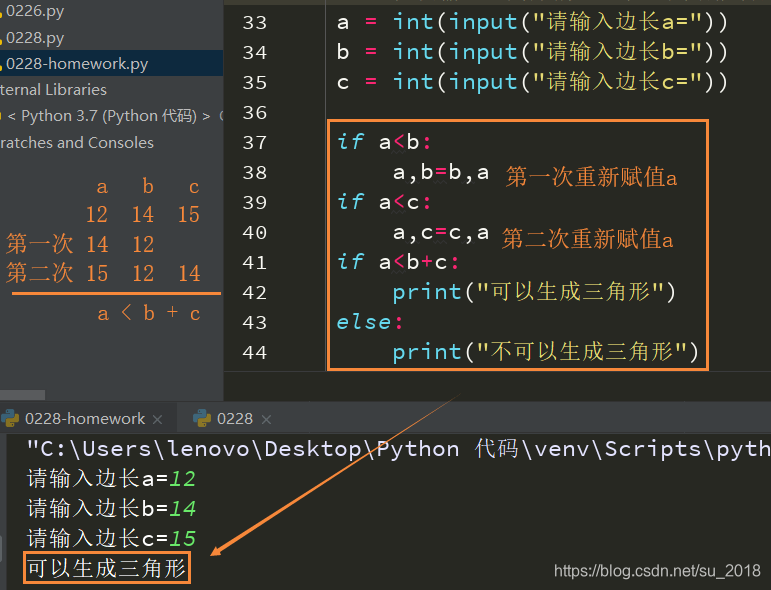Click the 'if a<c:' statement
The width and height of the screenshot is (771, 590).
(384, 203)
